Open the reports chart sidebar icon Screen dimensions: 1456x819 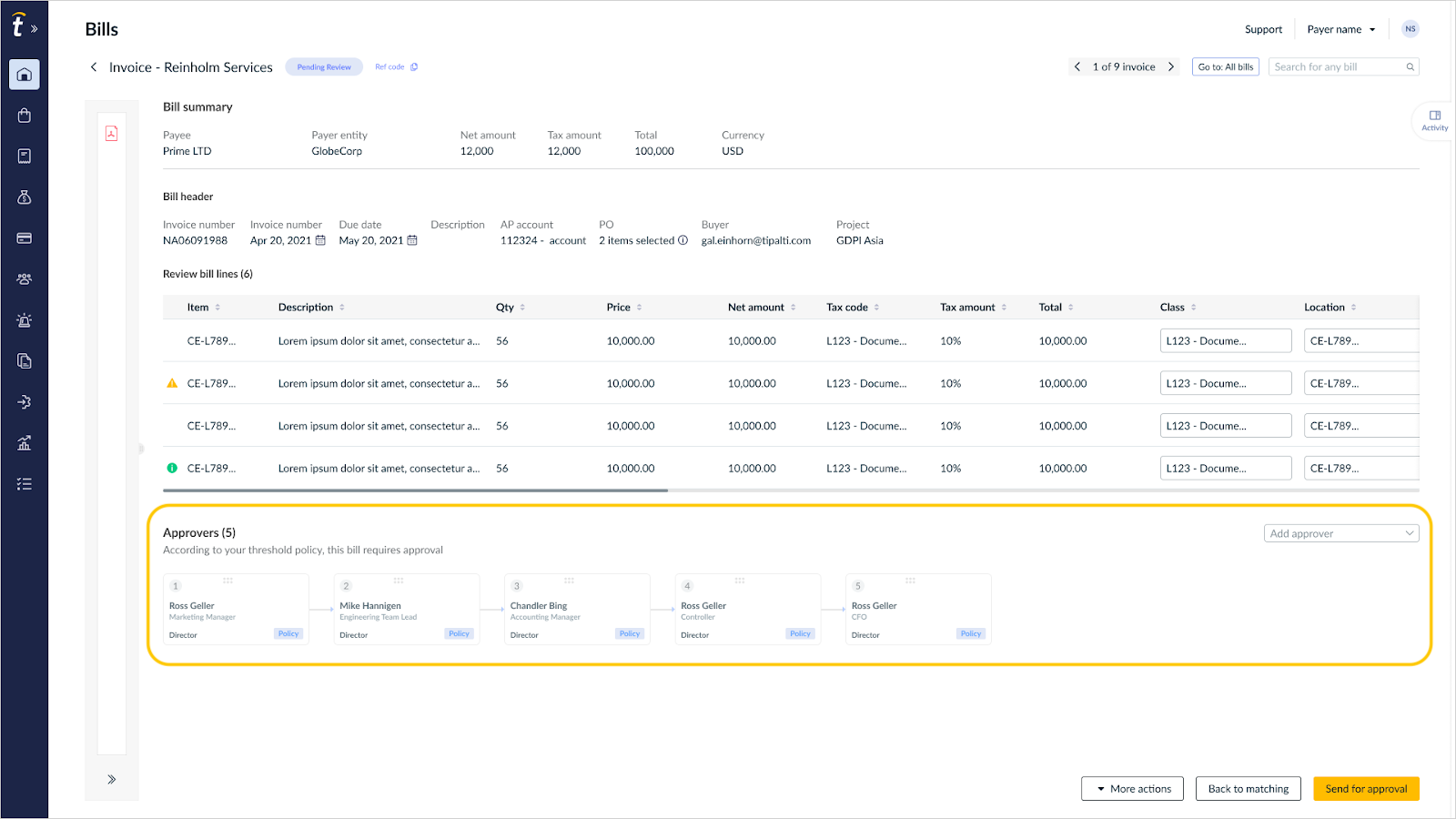(x=25, y=443)
